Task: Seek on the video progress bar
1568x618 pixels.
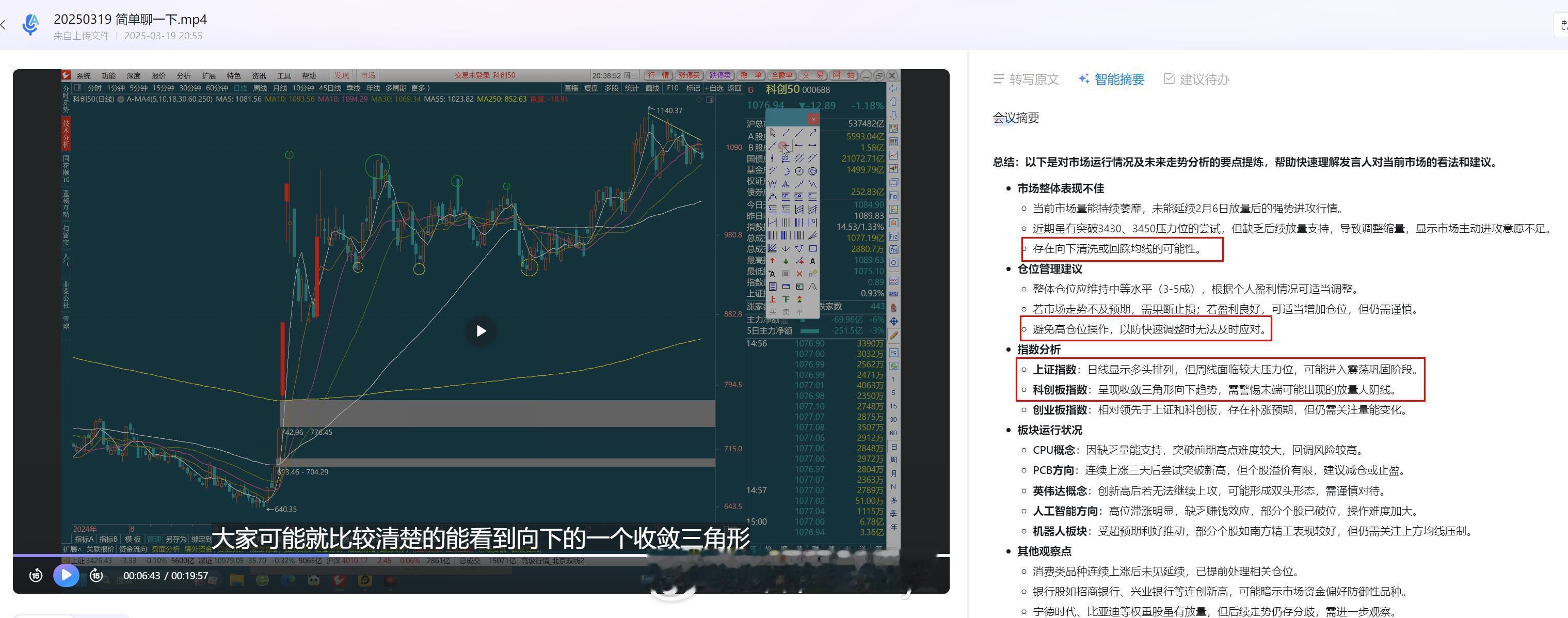Action: (x=481, y=556)
